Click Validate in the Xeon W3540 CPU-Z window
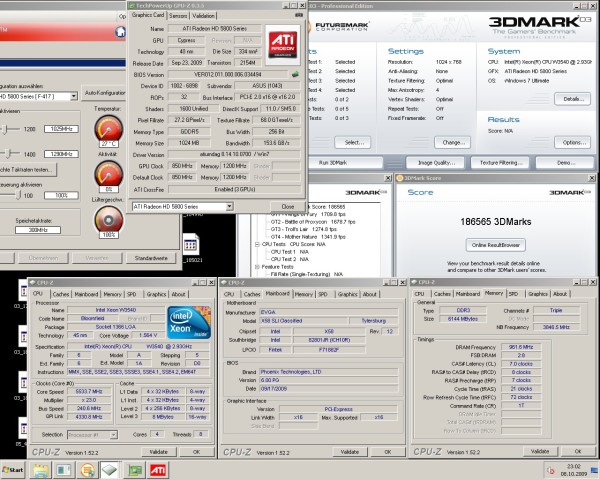The width and height of the screenshot is (600, 480). [x=158, y=452]
